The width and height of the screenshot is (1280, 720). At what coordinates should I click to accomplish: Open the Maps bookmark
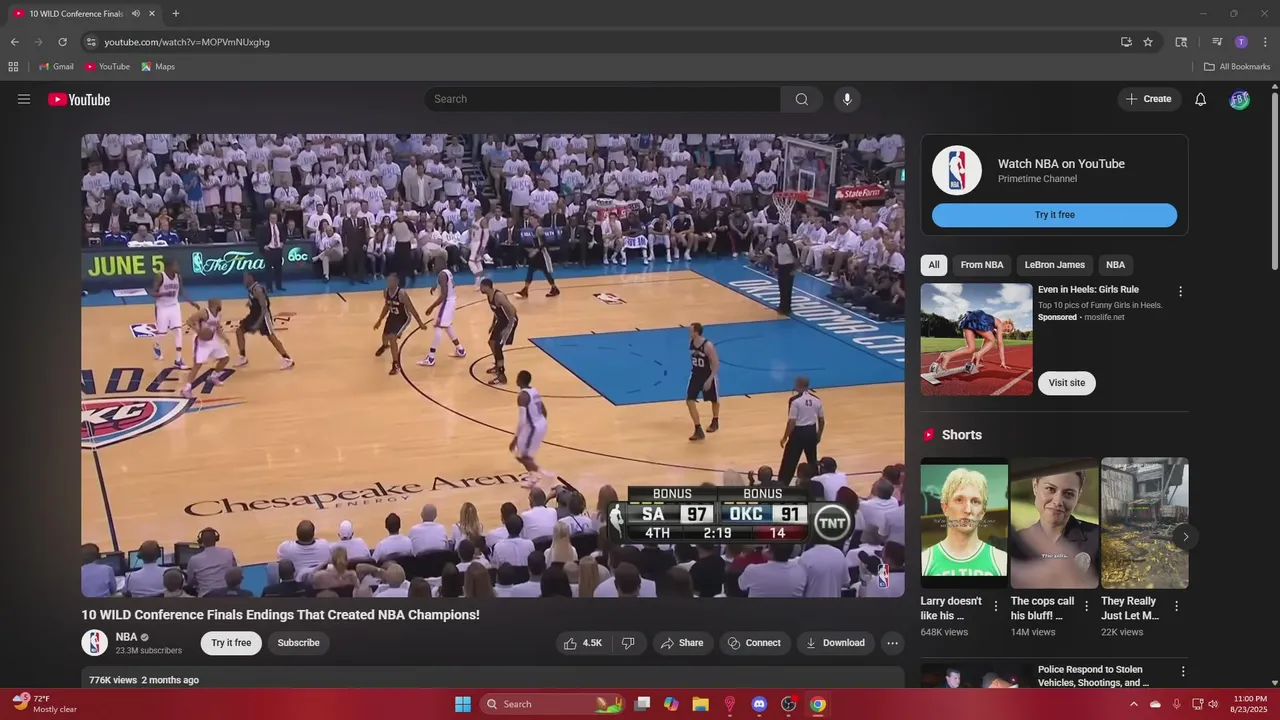coord(158,67)
